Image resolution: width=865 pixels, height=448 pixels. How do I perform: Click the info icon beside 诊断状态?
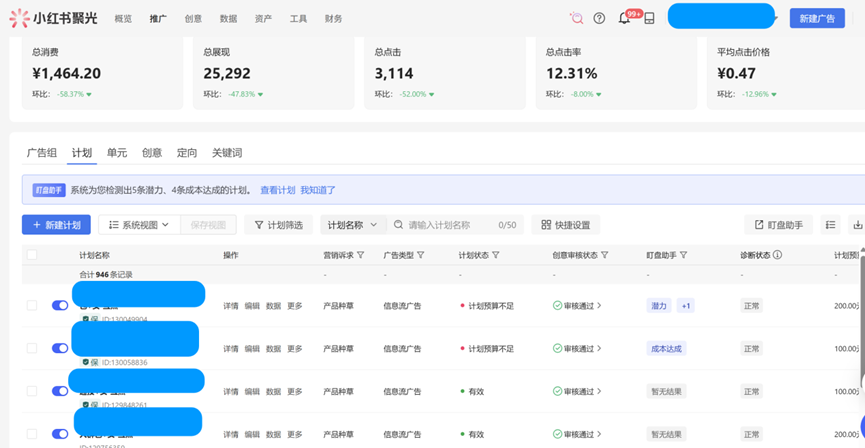(778, 255)
